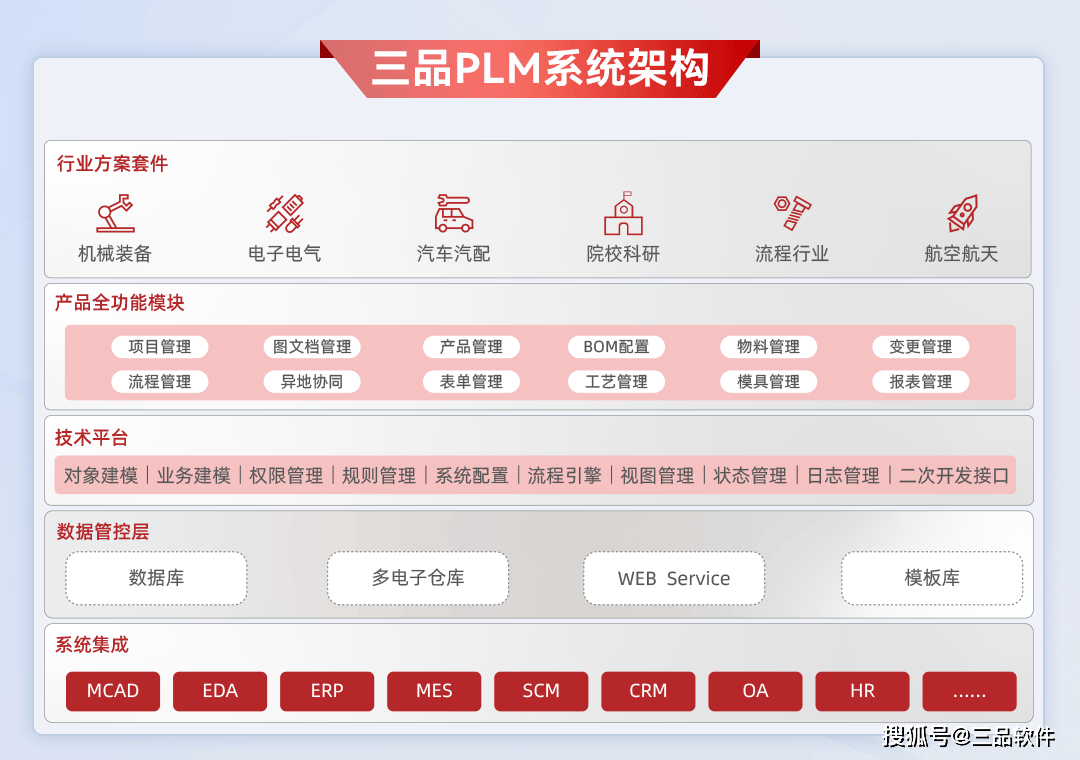
Task: Click 系统配置 in the 技术平台 bar
Action: click(472, 475)
